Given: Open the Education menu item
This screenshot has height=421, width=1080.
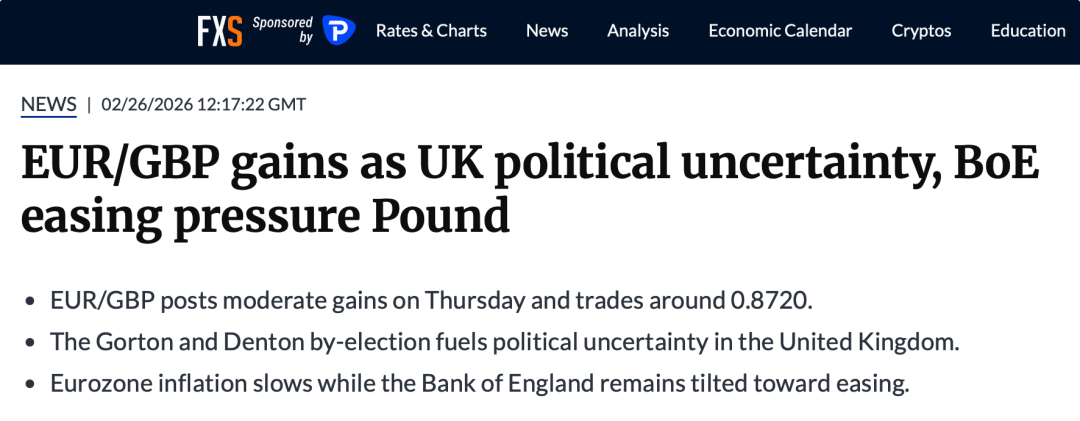Looking at the screenshot, I should coord(1028,31).
